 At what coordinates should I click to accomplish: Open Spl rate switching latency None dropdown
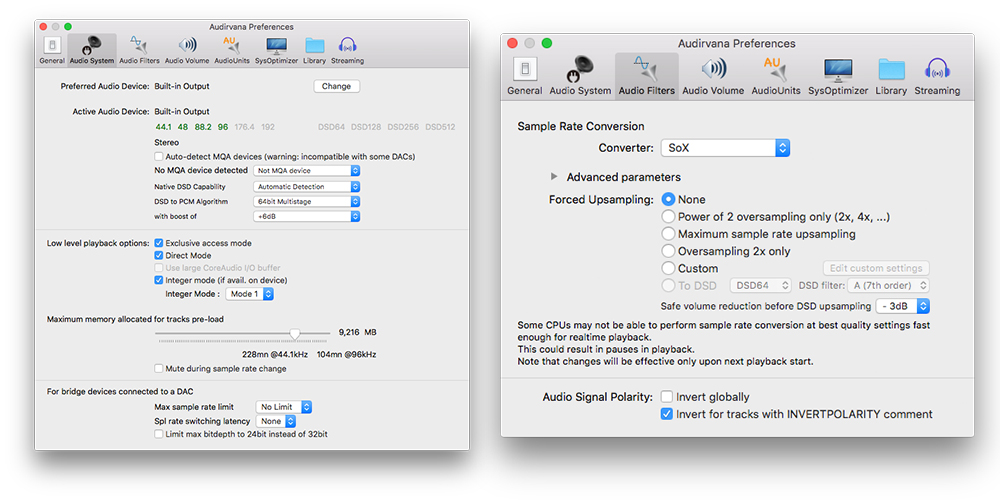[x=276, y=422]
